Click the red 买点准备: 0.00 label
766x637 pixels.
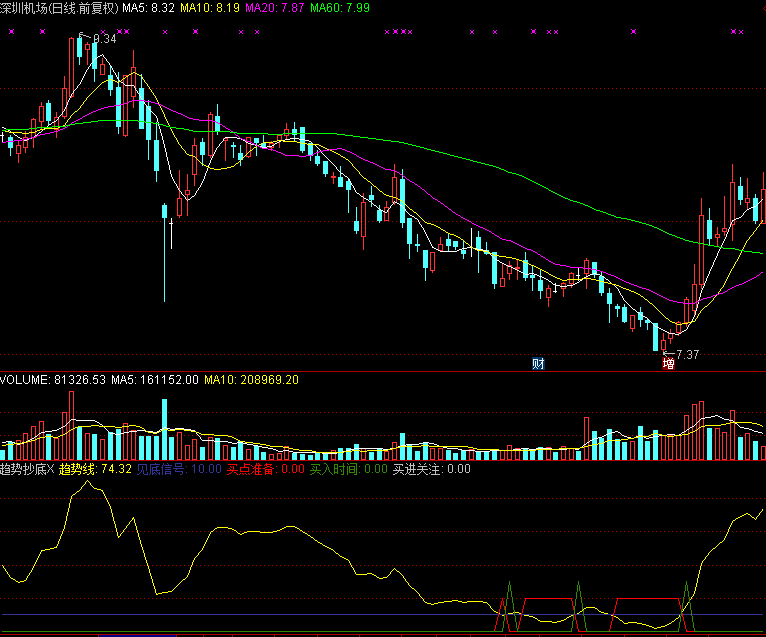pyautogui.click(x=266, y=469)
